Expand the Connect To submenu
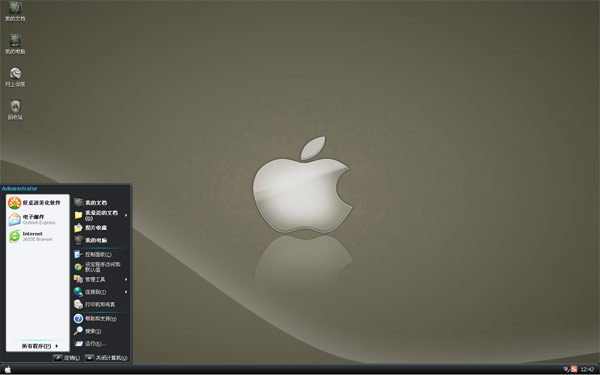The height and width of the screenshot is (375, 600). click(x=101, y=292)
